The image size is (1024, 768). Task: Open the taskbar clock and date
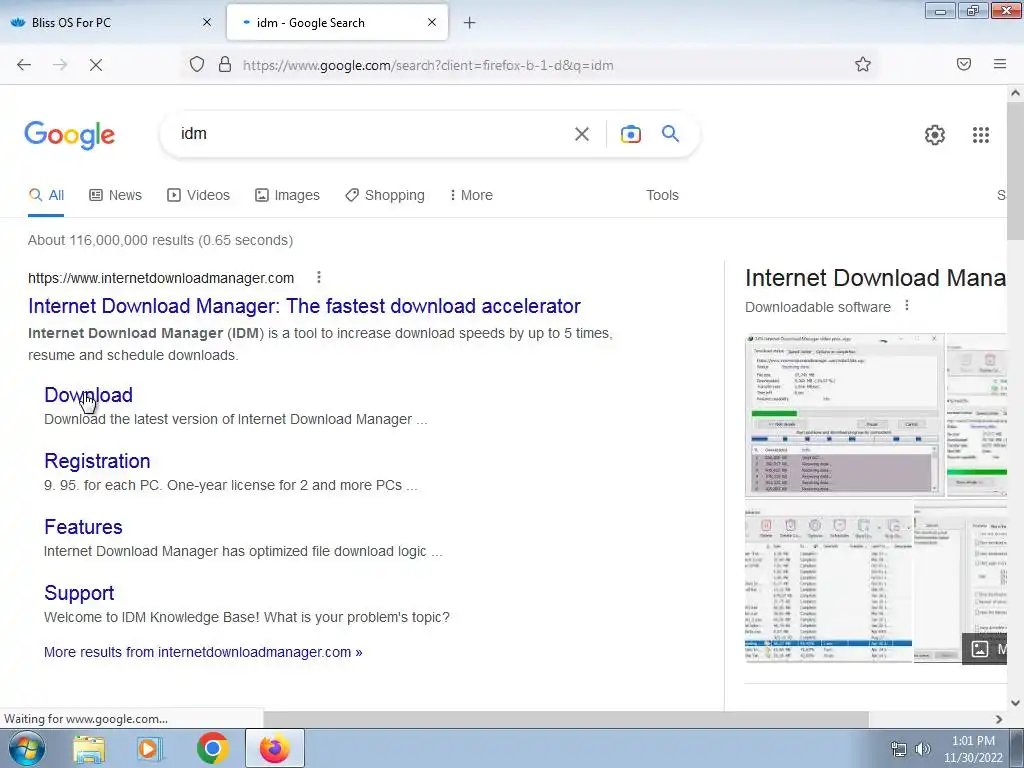click(973, 749)
